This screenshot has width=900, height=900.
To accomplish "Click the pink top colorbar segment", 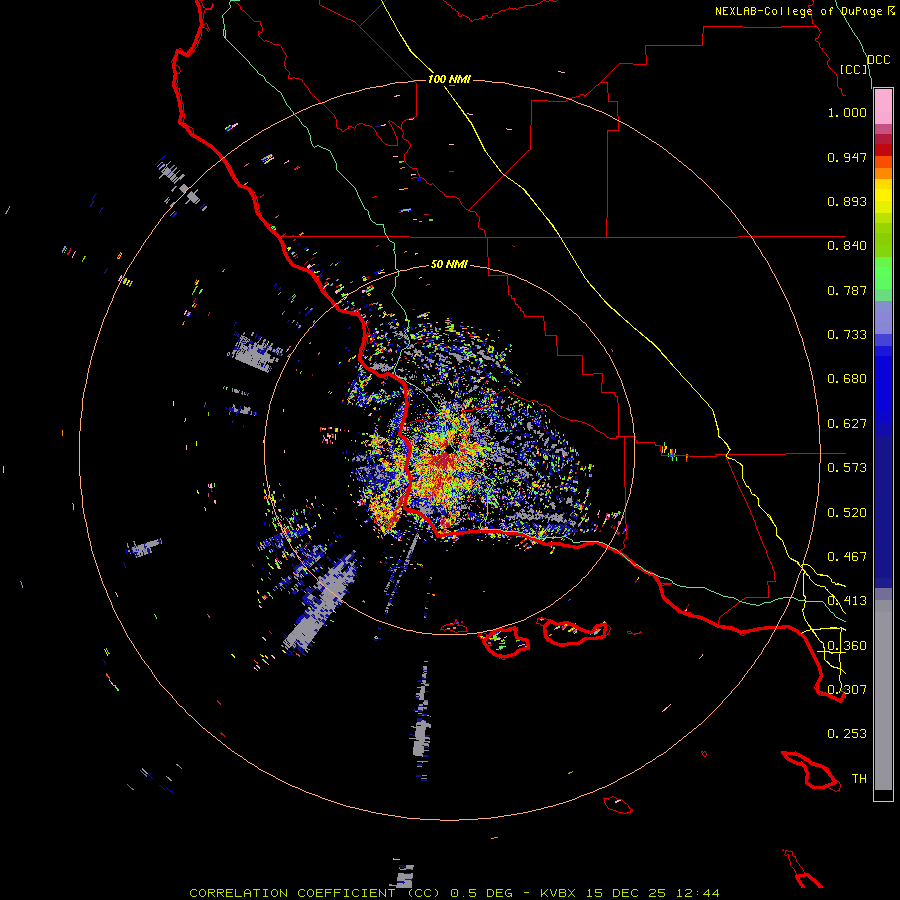I will click(x=883, y=107).
